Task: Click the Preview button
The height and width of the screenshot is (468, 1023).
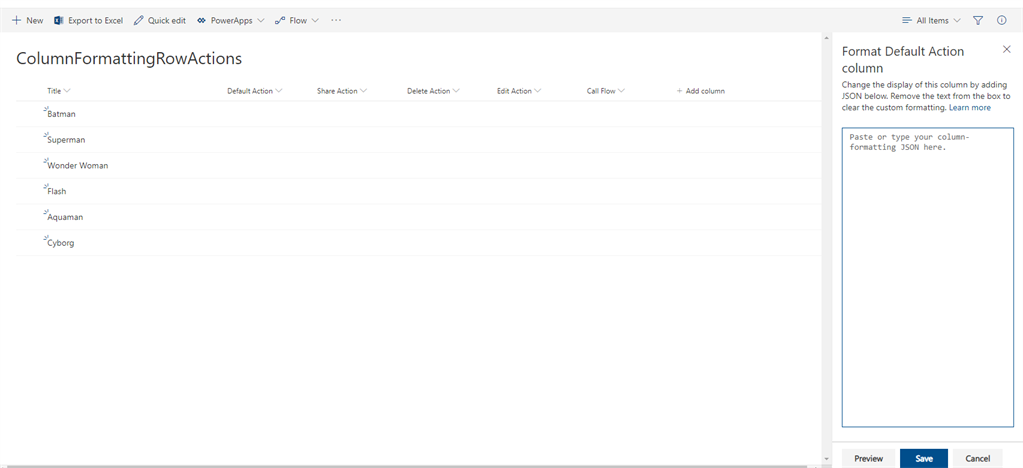Action: coord(868,458)
